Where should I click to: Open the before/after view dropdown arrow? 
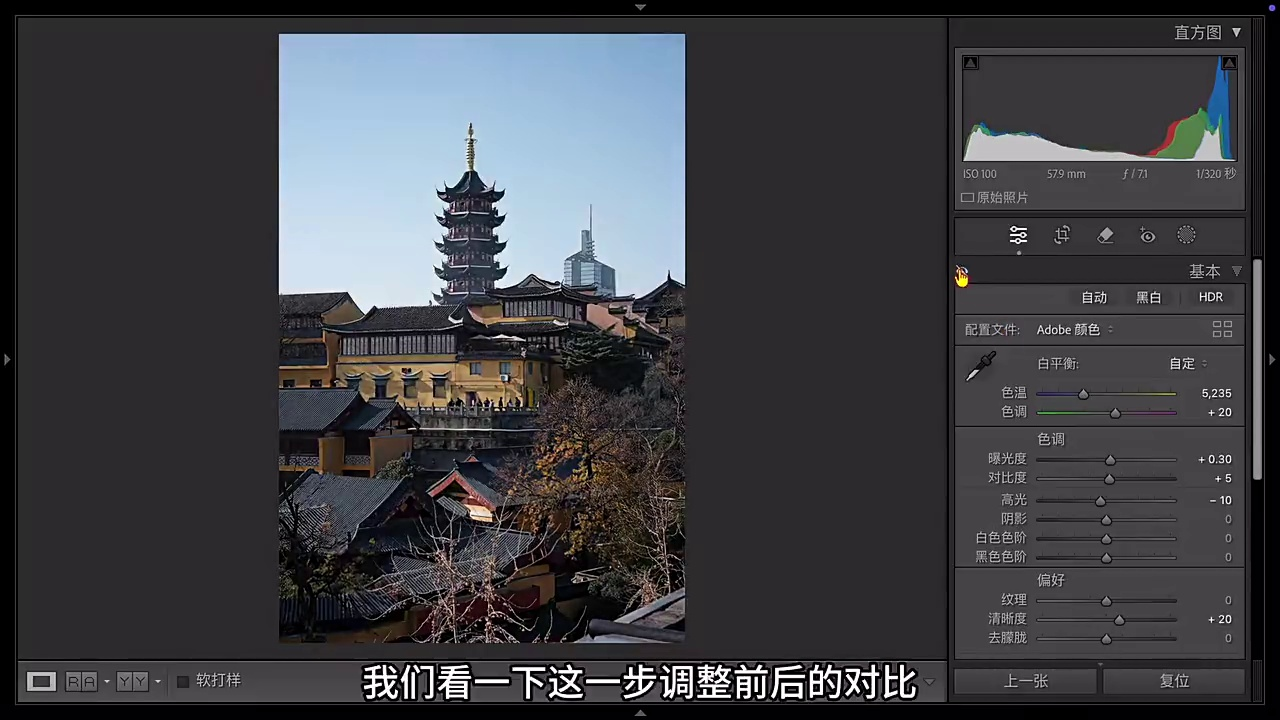point(157,682)
